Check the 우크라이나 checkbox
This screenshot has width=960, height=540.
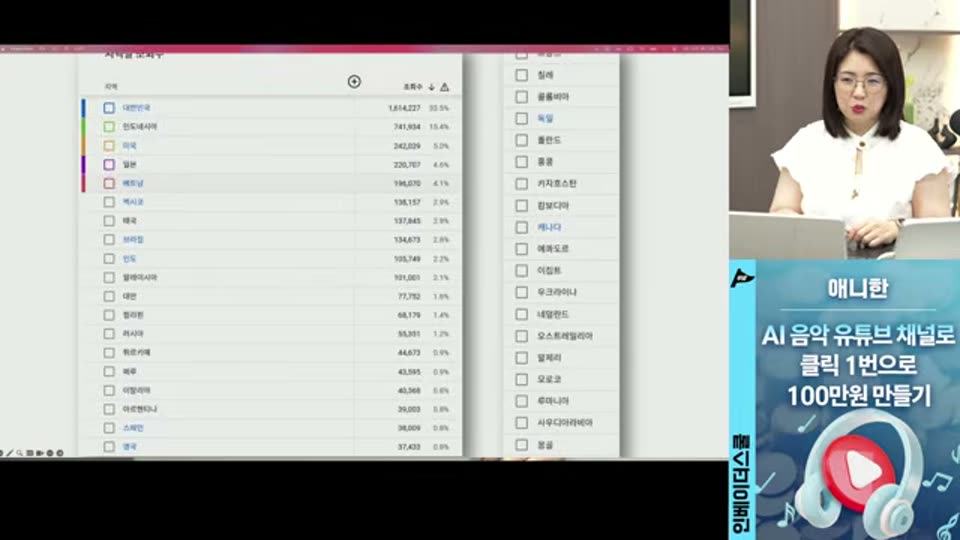tap(522, 293)
